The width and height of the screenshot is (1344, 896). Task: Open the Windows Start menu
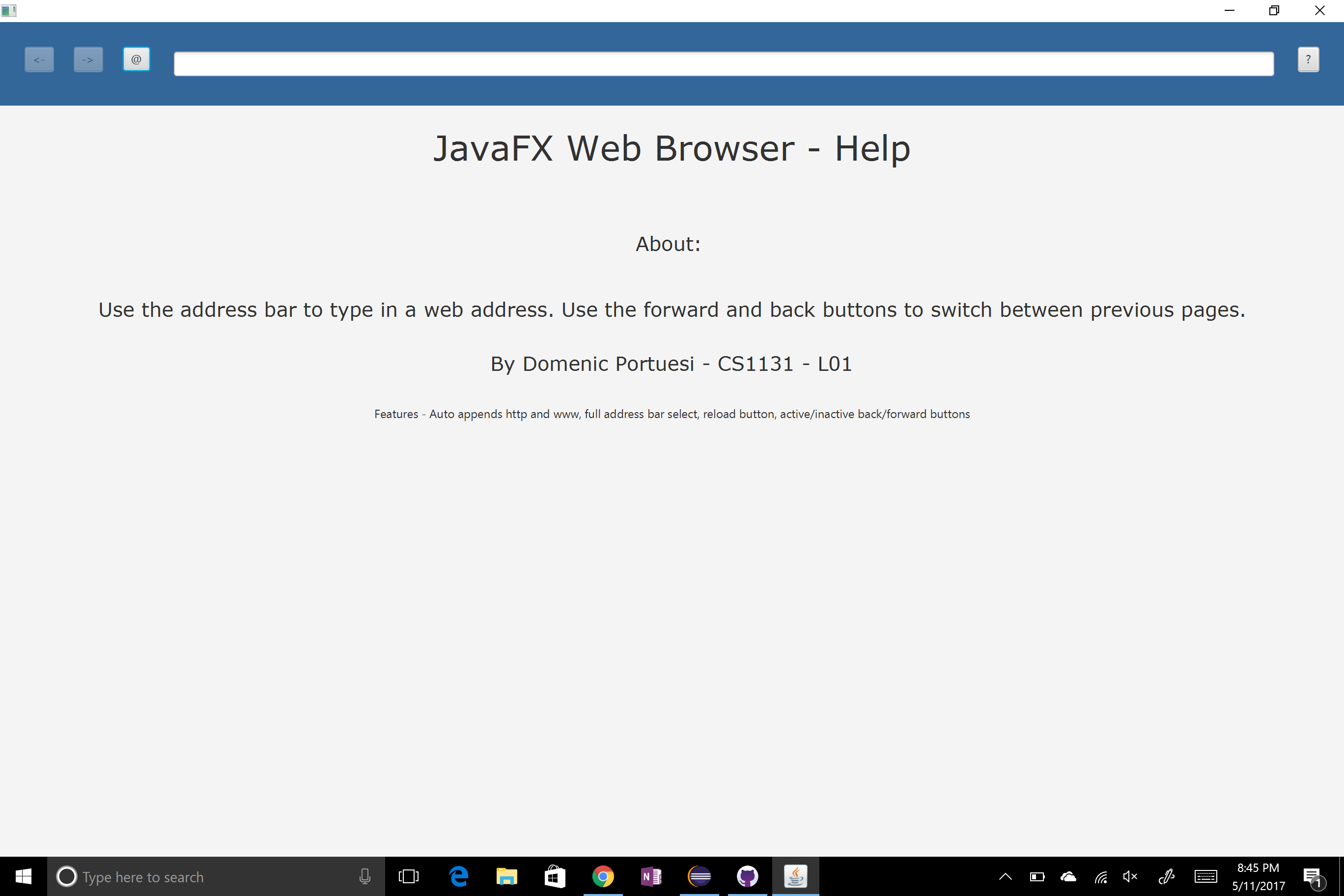coord(23,876)
